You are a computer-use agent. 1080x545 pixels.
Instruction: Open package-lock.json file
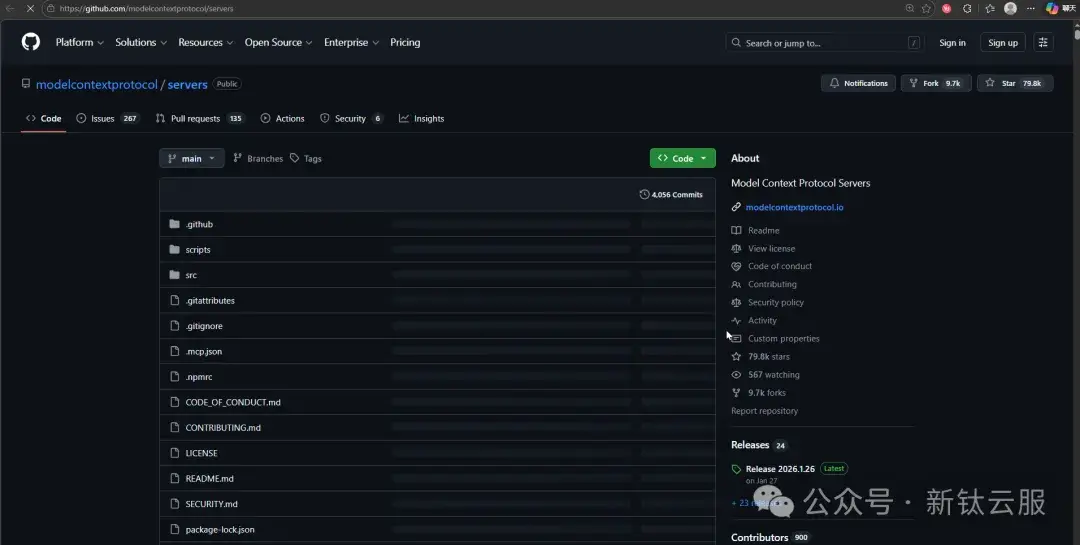pos(220,530)
